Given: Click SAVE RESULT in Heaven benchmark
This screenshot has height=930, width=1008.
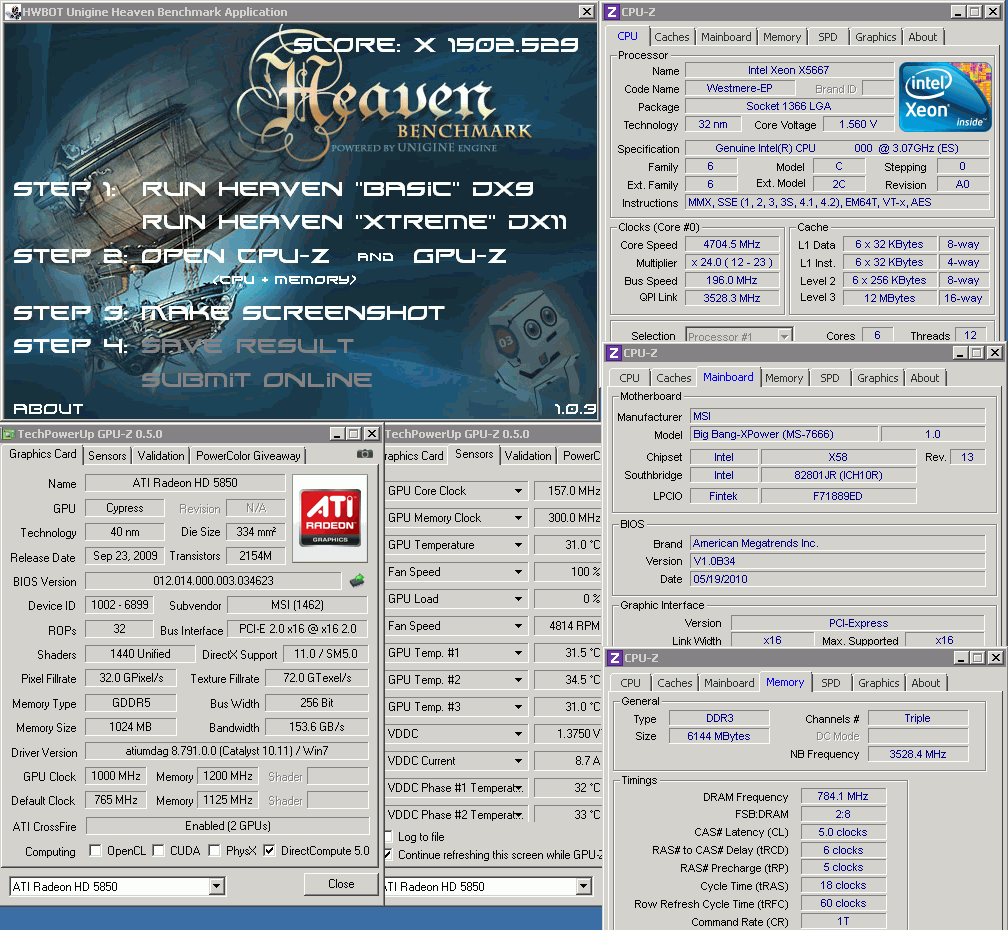Looking at the screenshot, I should [247, 346].
